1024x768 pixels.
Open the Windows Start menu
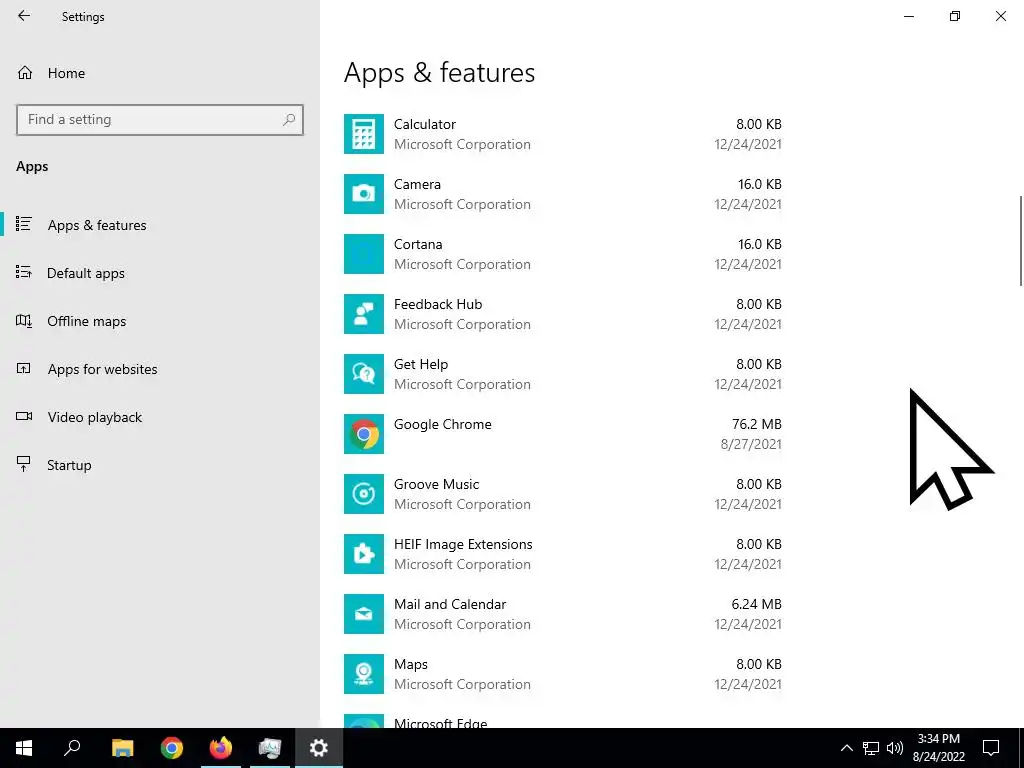click(x=24, y=748)
